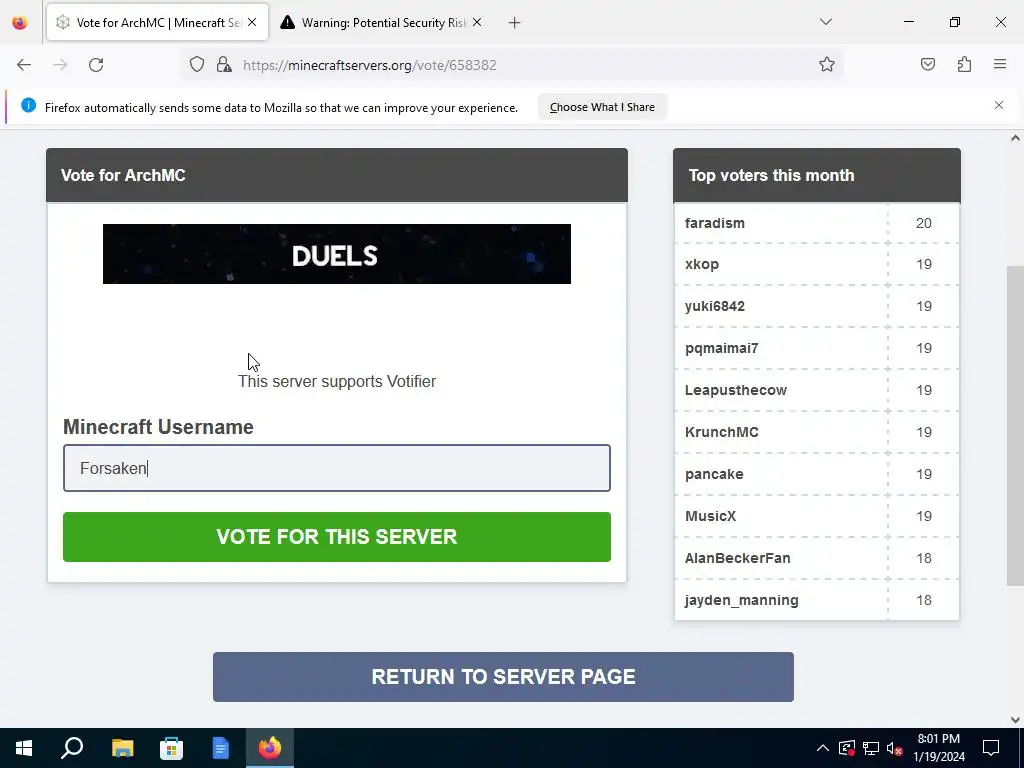List all open tabs dropdown
This screenshot has height=768, width=1024.
[x=825, y=22]
